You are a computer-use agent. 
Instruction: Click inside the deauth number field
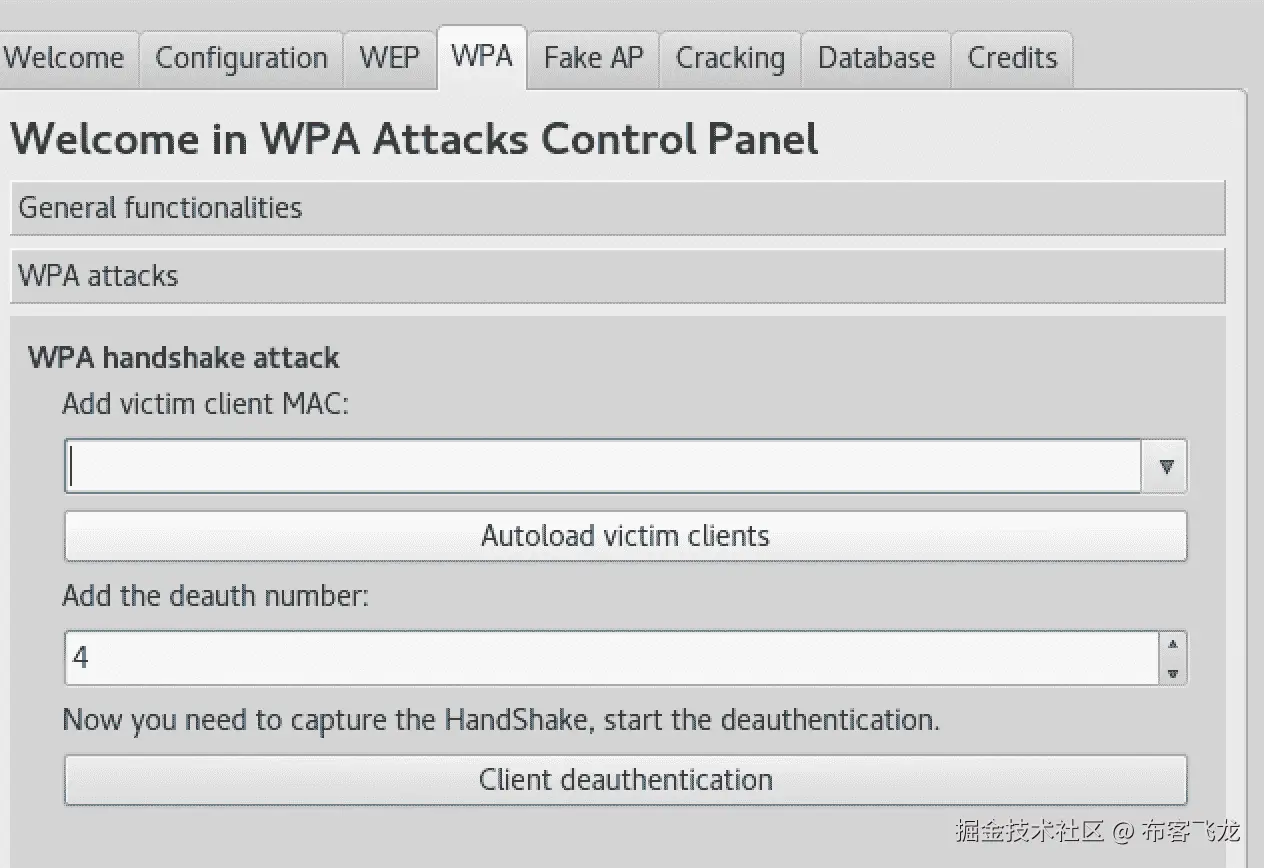pyautogui.click(x=610, y=658)
